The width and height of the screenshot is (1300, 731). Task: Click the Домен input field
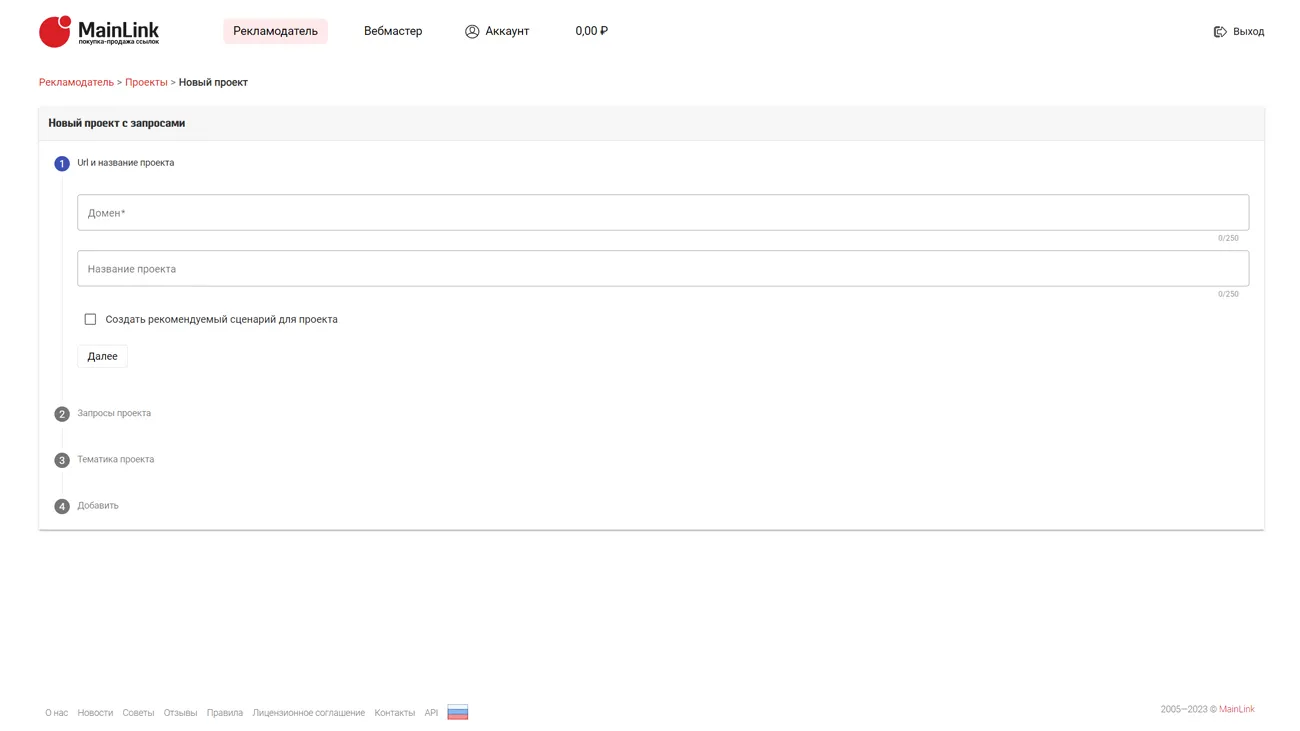[x=663, y=213]
